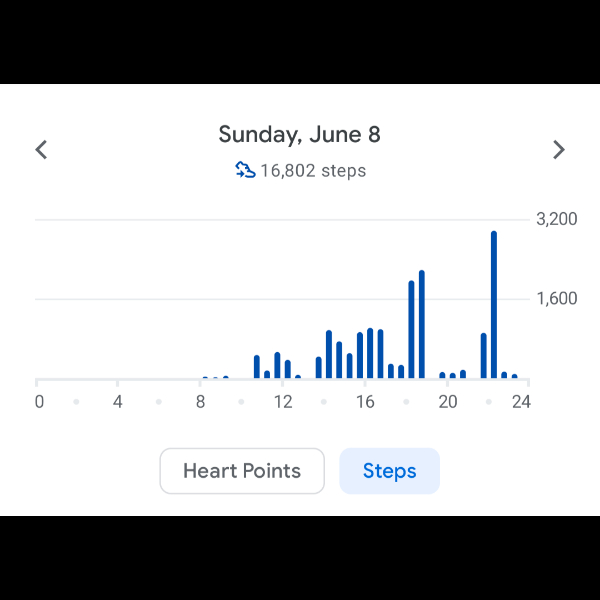This screenshot has height=600, width=600.
Task: Click the 12 hour axis label
Action: (x=283, y=402)
